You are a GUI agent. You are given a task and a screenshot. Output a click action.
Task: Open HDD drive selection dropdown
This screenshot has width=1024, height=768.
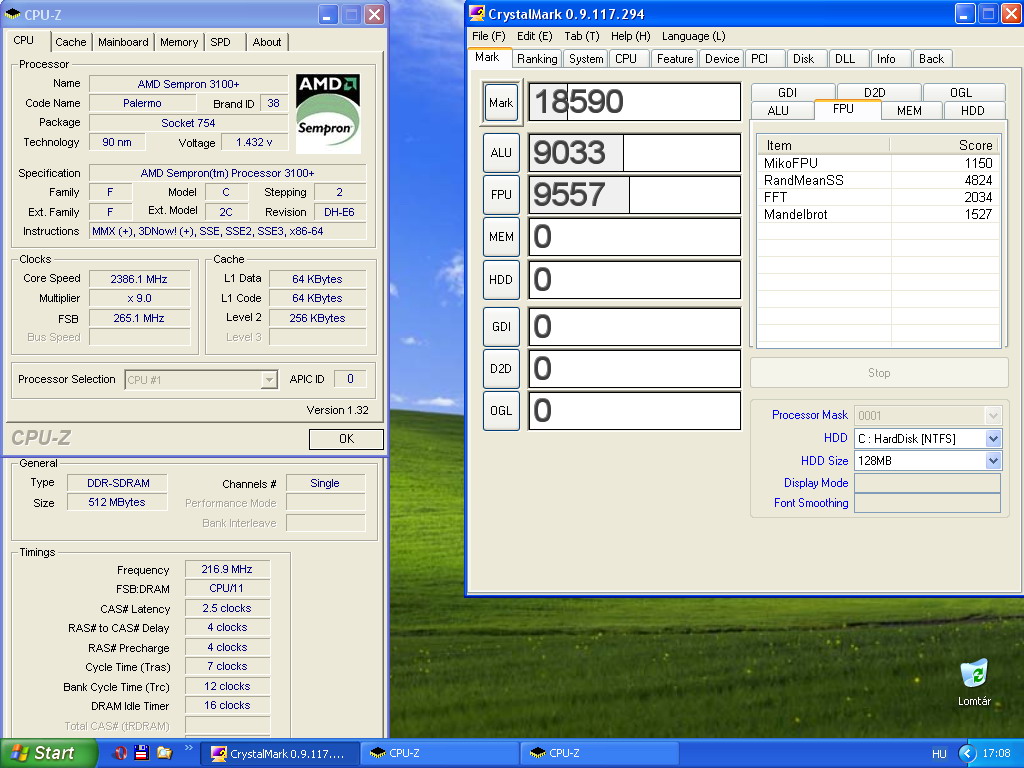[927, 438]
